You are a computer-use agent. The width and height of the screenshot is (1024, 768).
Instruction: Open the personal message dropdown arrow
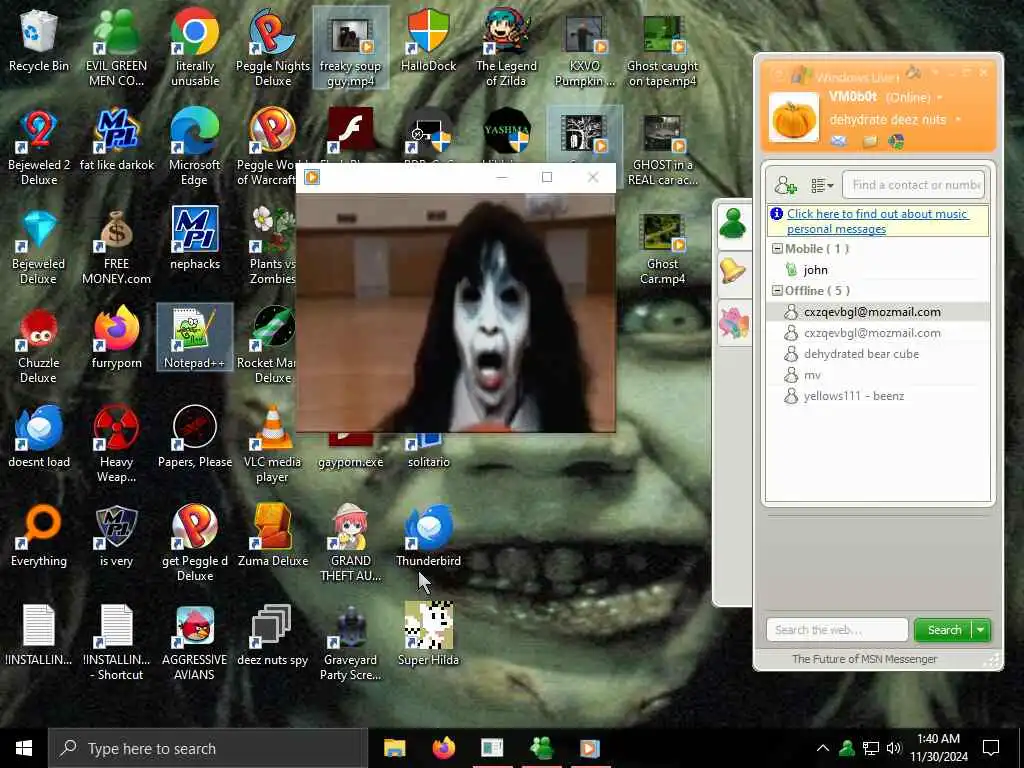958,120
